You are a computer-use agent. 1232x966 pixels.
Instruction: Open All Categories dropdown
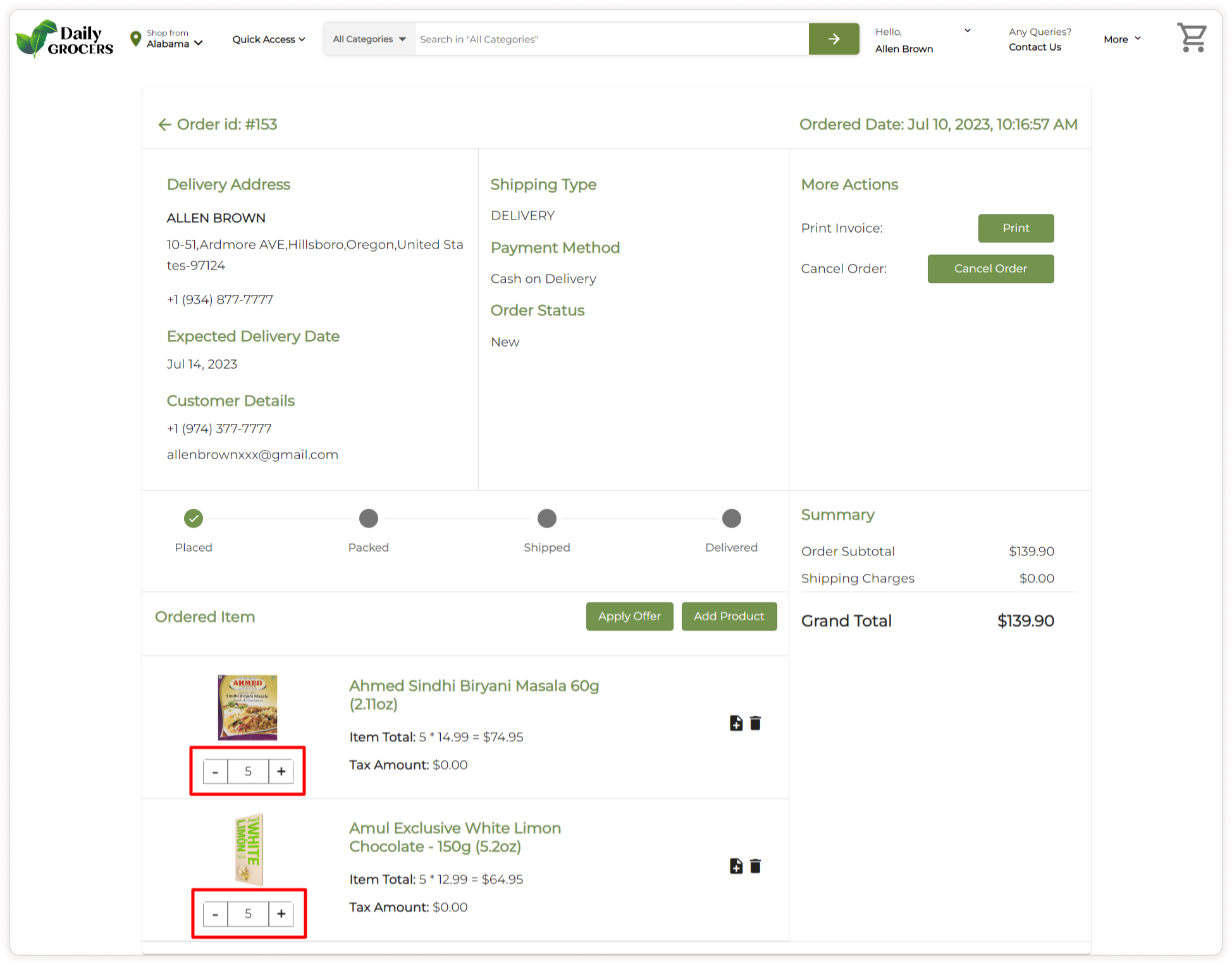click(370, 39)
